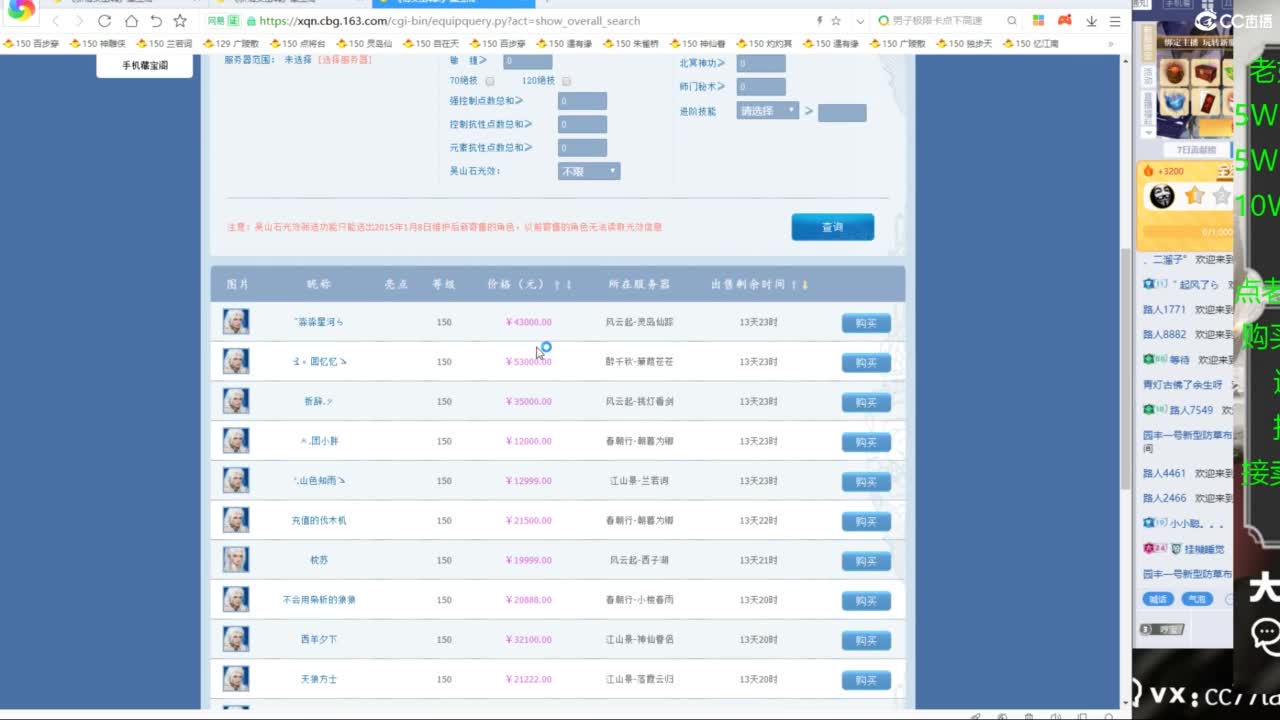
Task: Click avatar thumbnail of first listing row
Action: pos(236,322)
